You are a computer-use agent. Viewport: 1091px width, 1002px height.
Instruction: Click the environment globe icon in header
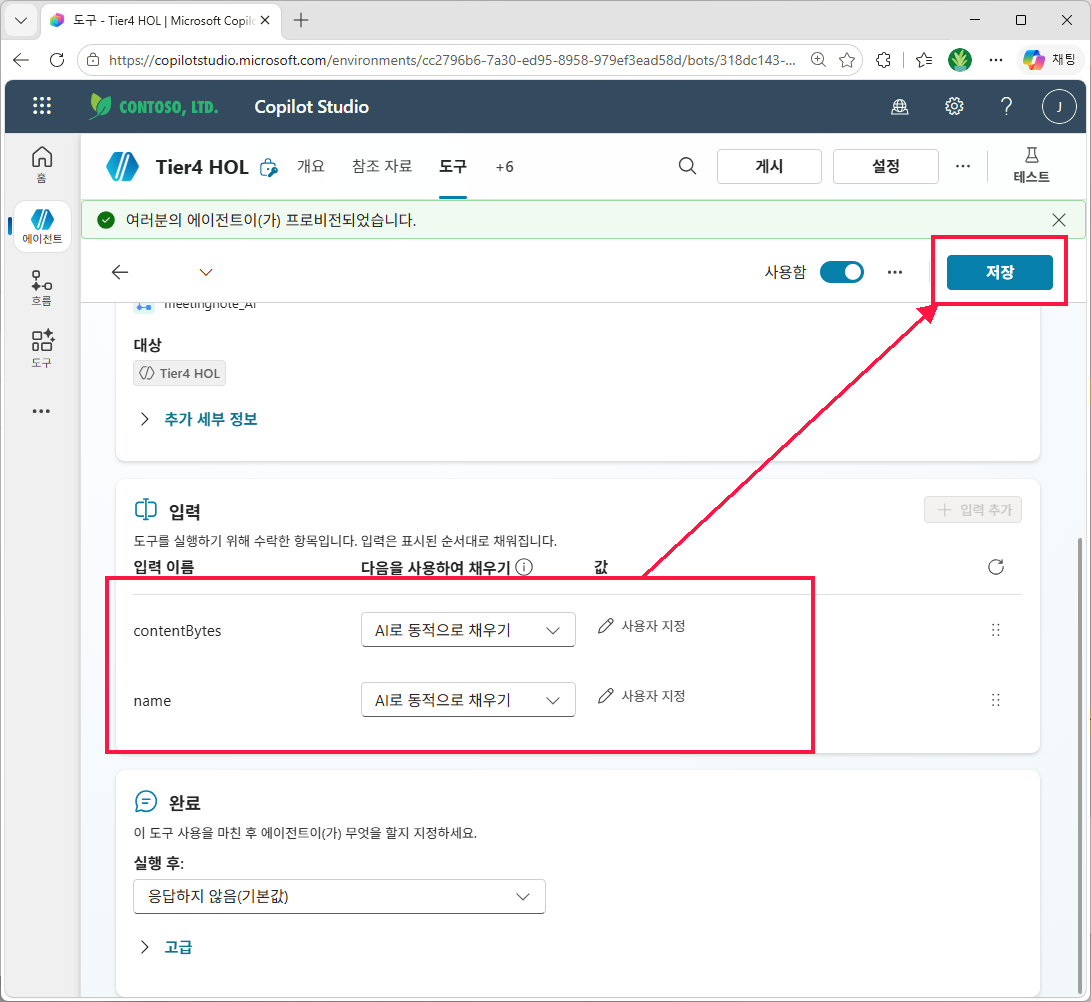click(900, 106)
